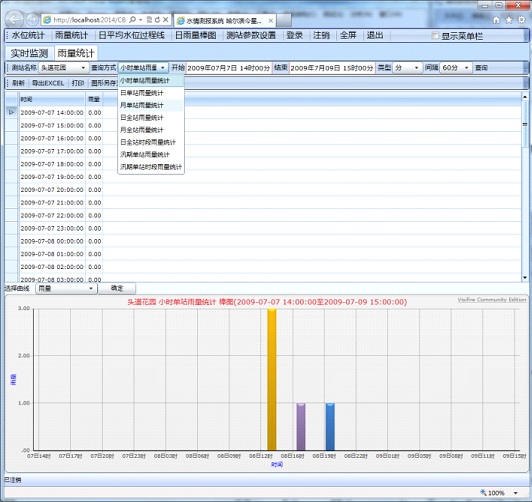Click the 刷新 toolbar button
The image size is (532, 502).
pyautogui.click(x=18, y=83)
